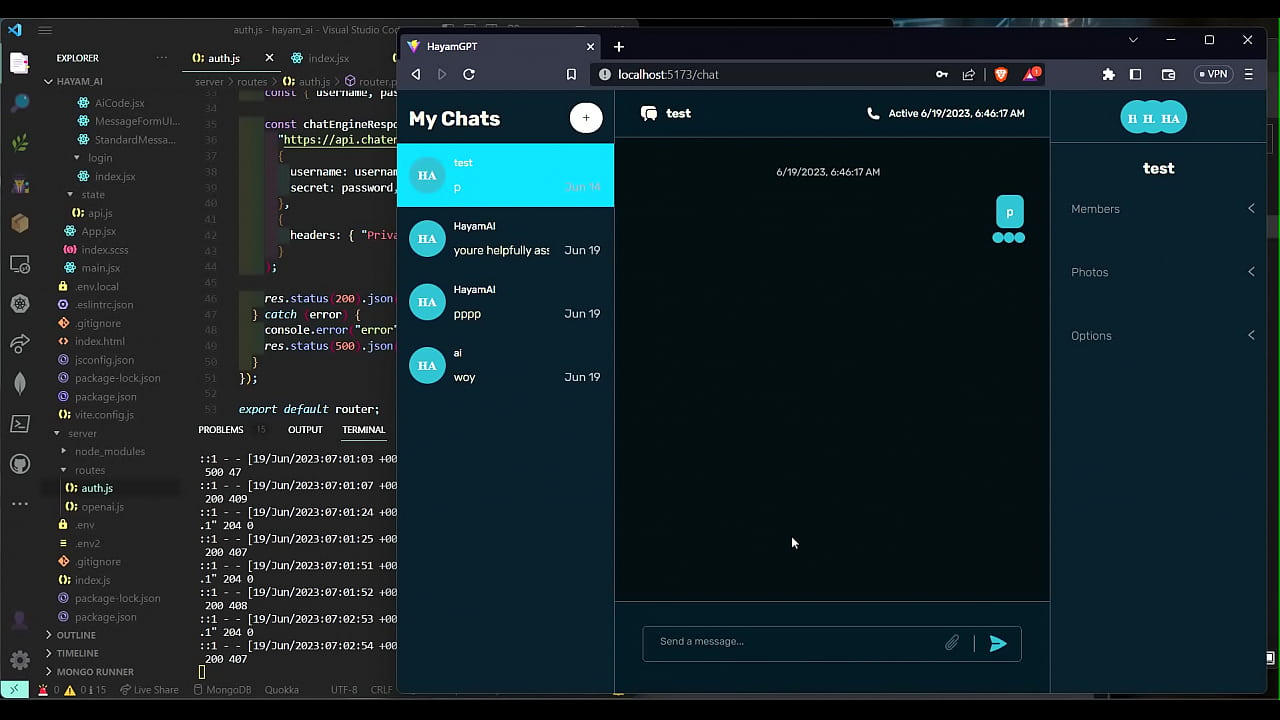The height and width of the screenshot is (720, 1280).
Task: Attach a file using the paperclip icon
Action: tap(951, 642)
